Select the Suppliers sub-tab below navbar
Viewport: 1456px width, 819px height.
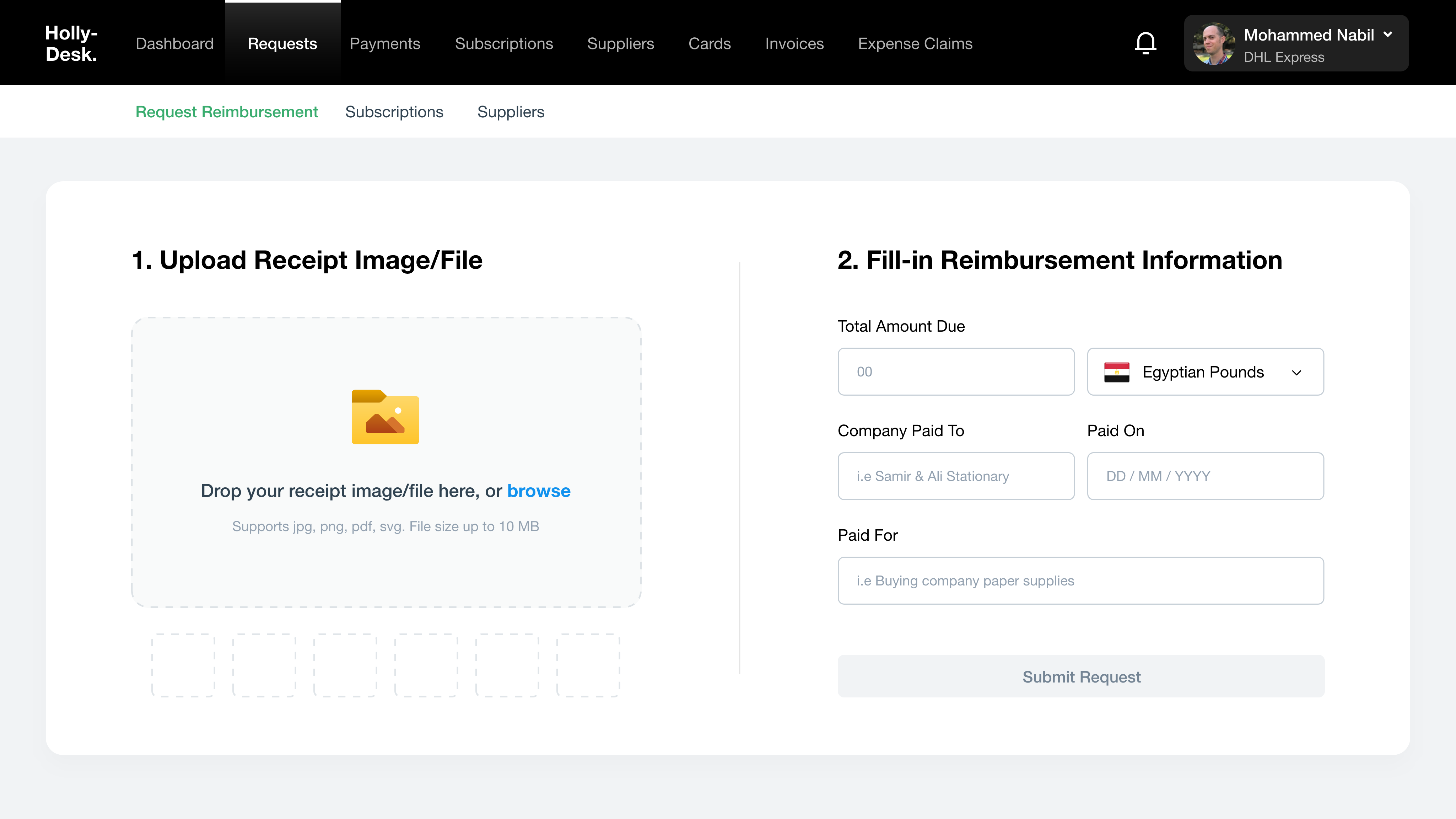click(x=511, y=112)
